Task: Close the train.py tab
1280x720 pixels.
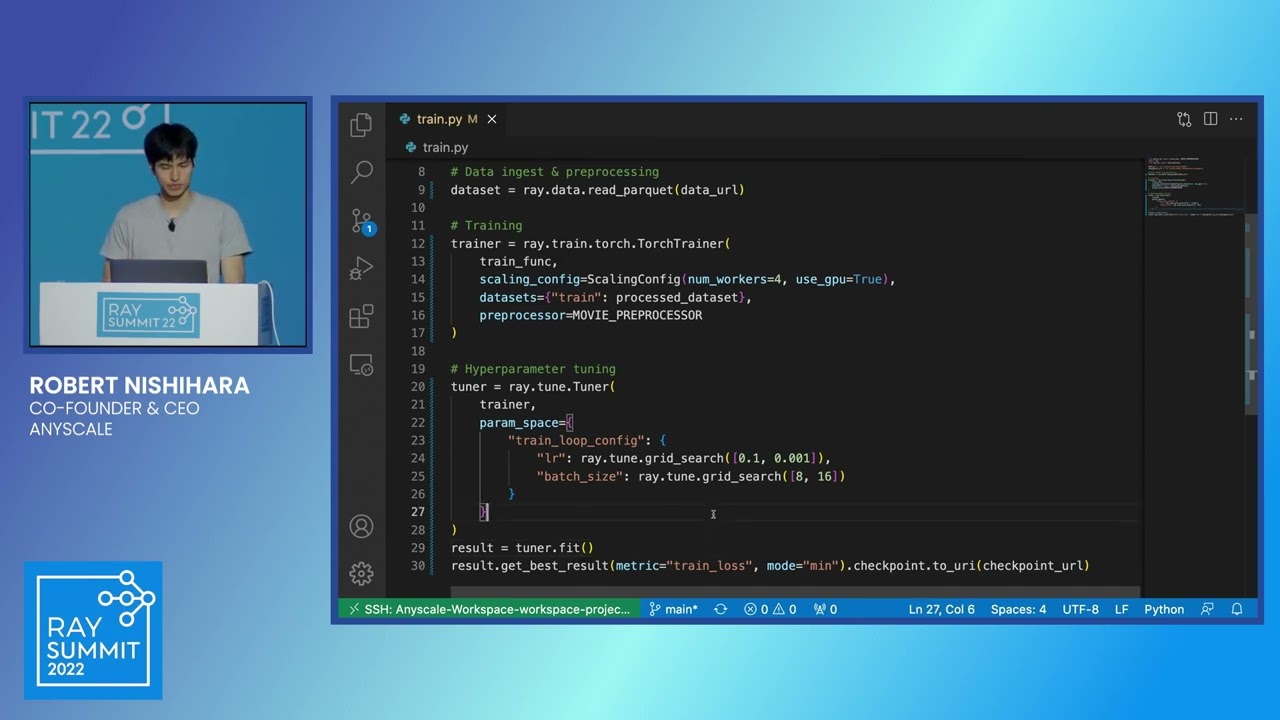Action: 491,119
